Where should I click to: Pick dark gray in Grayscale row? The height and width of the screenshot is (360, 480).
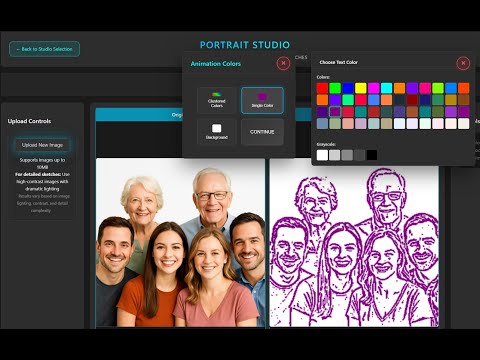coord(359,155)
